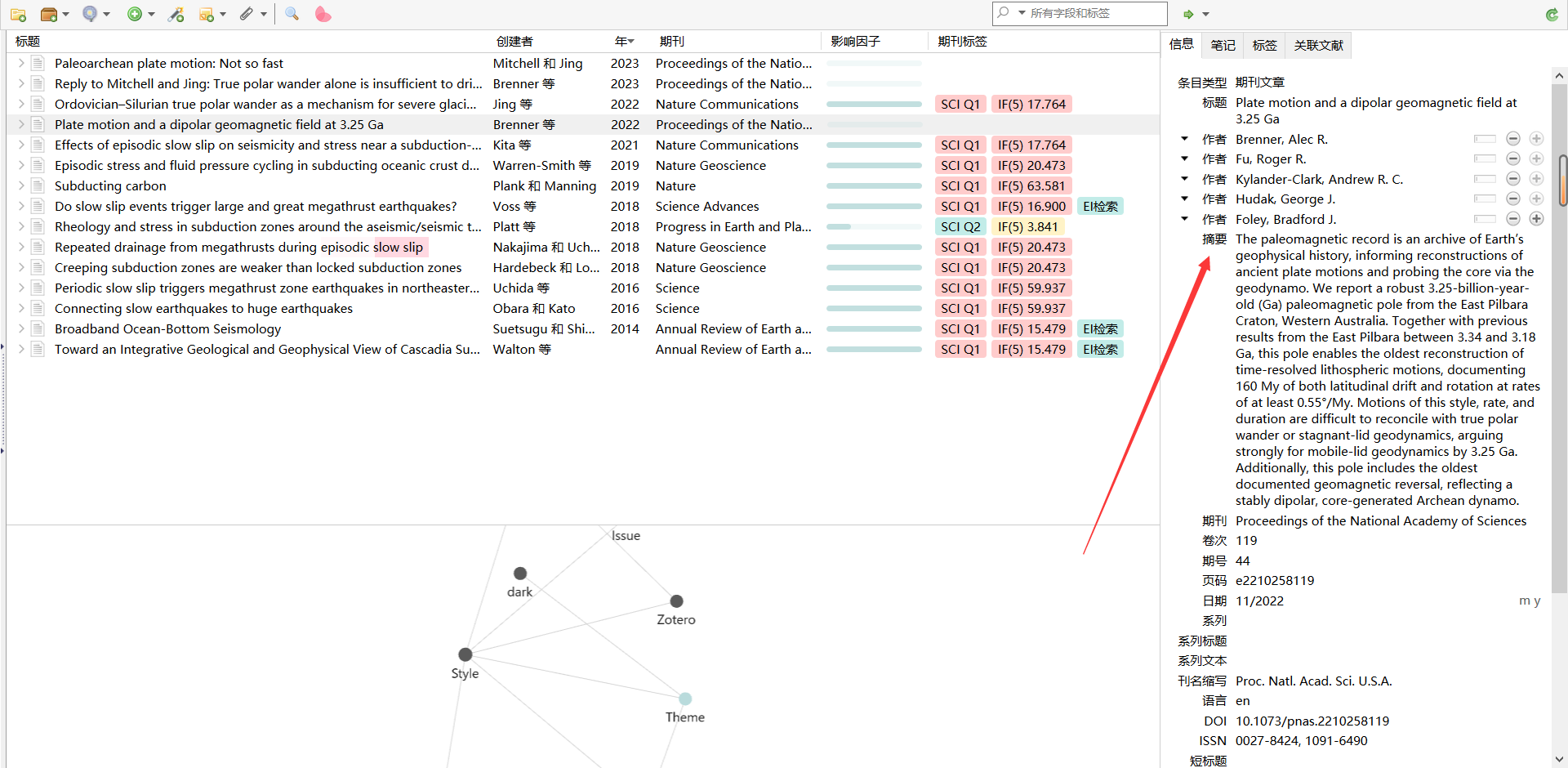Image resolution: width=1568 pixels, height=768 pixels.
Task: Open the new library icon
Action: (x=49, y=14)
